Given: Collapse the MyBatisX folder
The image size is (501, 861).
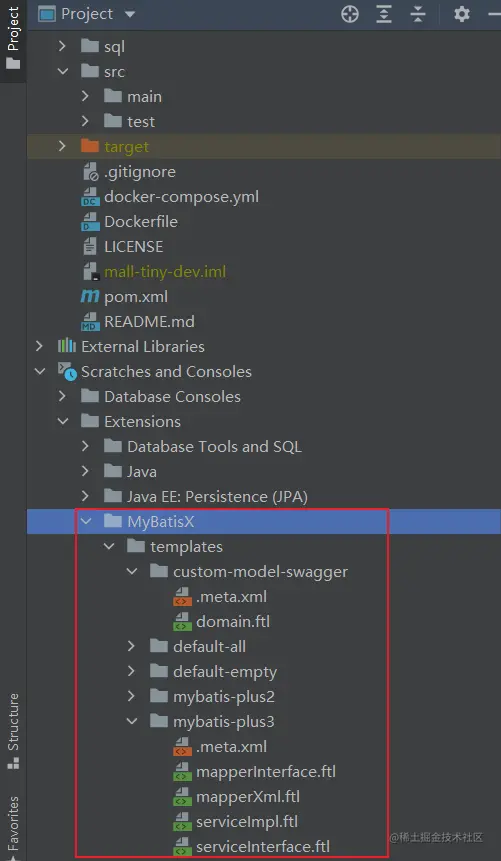Looking at the screenshot, I should click(85, 522).
